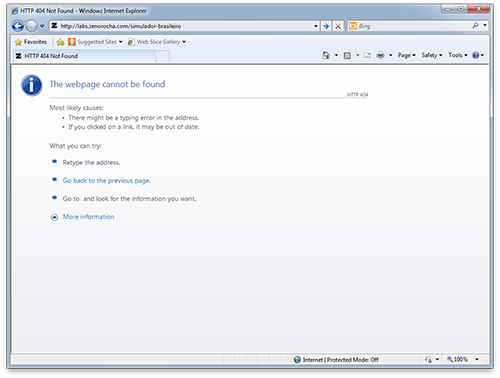This screenshot has height=378, width=500.
Task: Open the Tools menu
Action: click(x=458, y=55)
